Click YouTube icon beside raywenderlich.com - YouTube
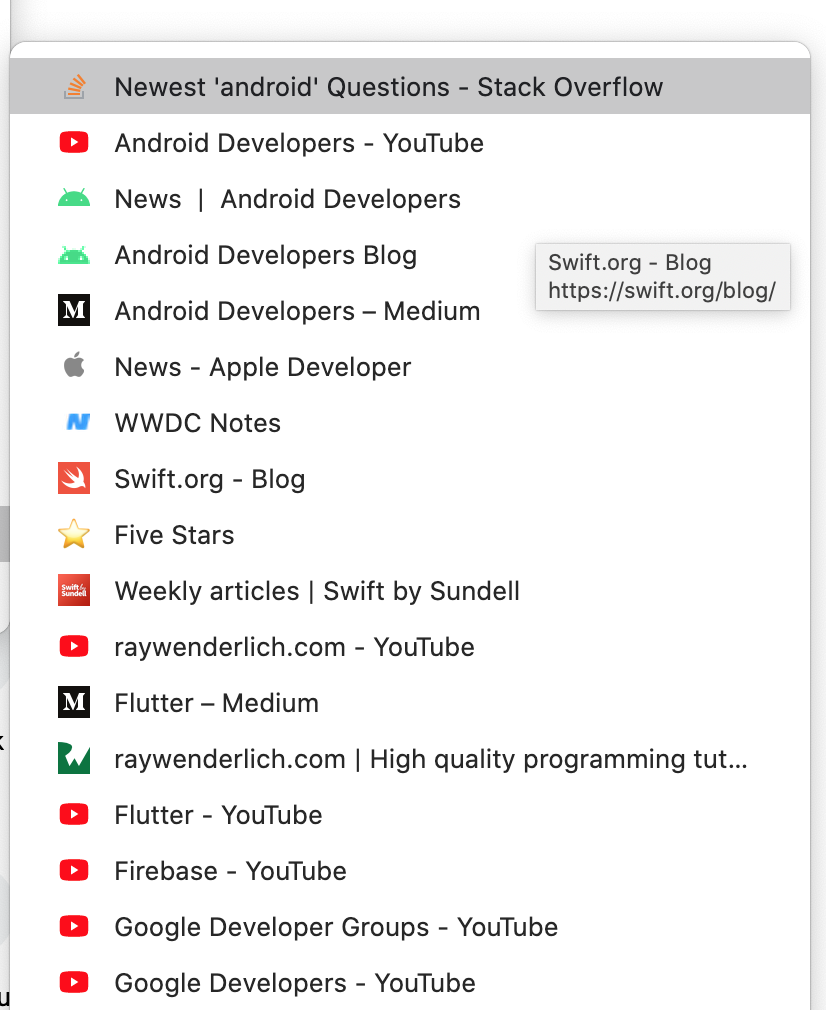This screenshot has height=1010, width=826. coord(74,646)
